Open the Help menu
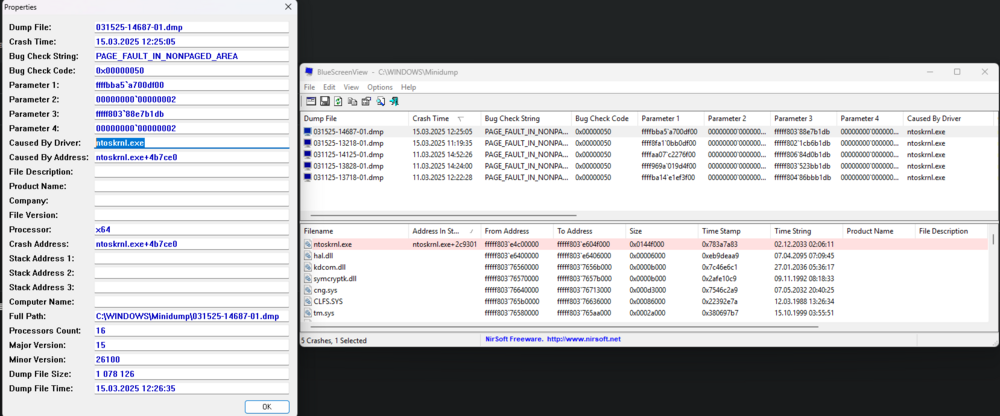Image resolution: width=1000 pixels, height=416 pixels. point(409,87)
